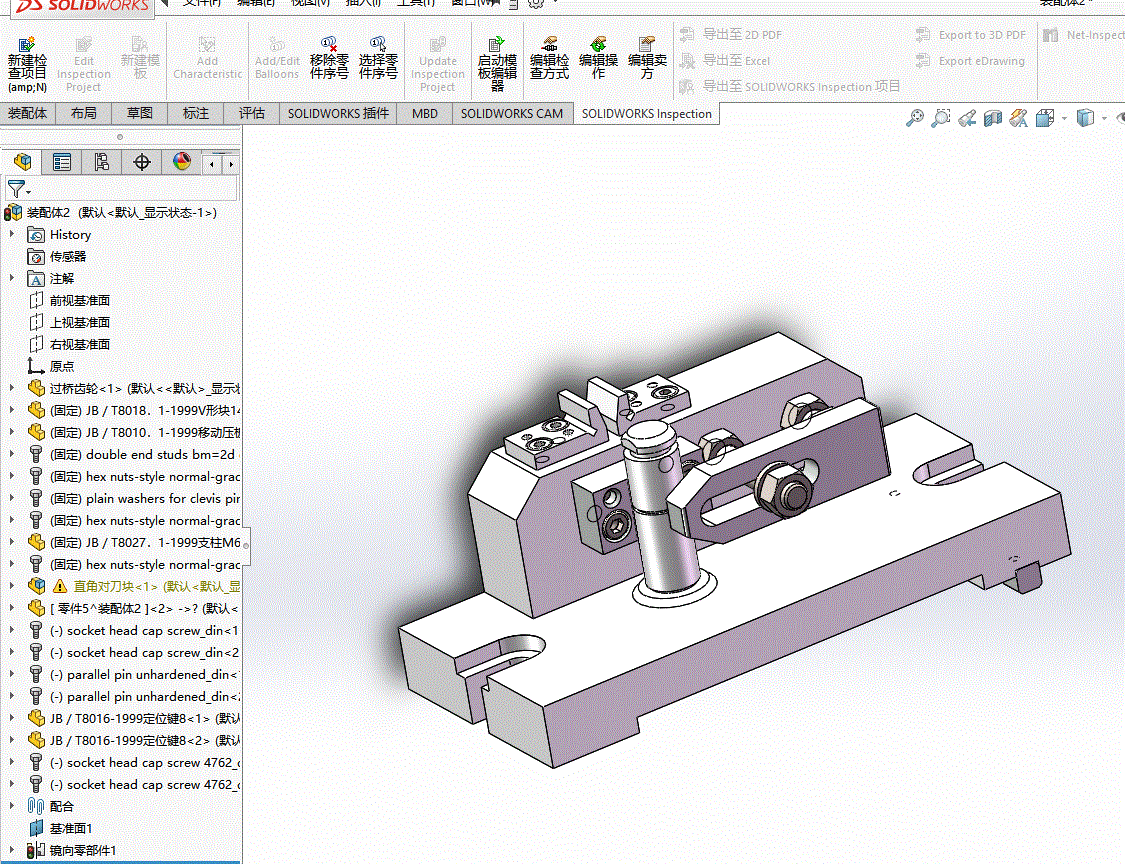This screenshot has height=864, width=1125.
Task: Click Select Balloons (选择零件序号) tool
Action: (x=378, y=60)
